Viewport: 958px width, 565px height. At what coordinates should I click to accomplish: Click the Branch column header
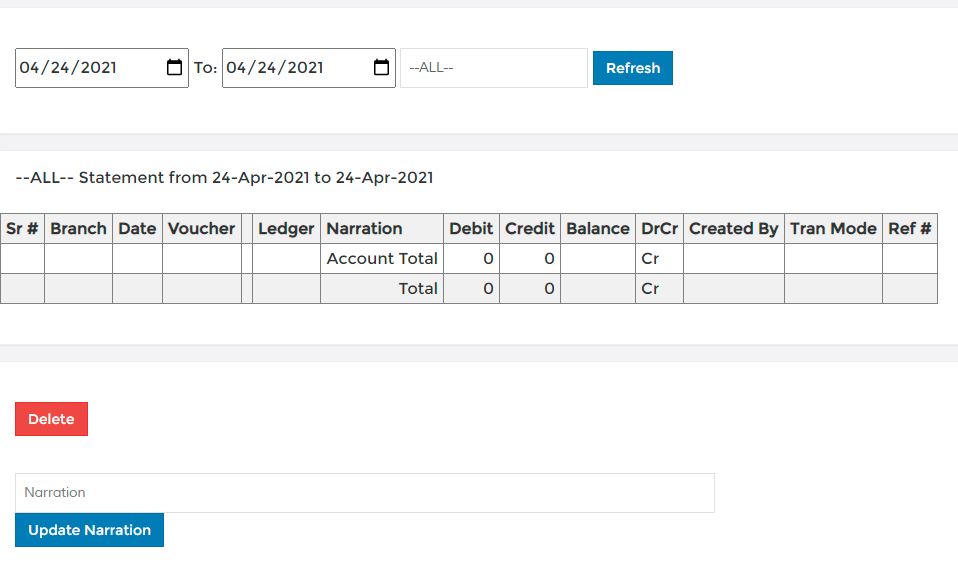pos(78,228)
